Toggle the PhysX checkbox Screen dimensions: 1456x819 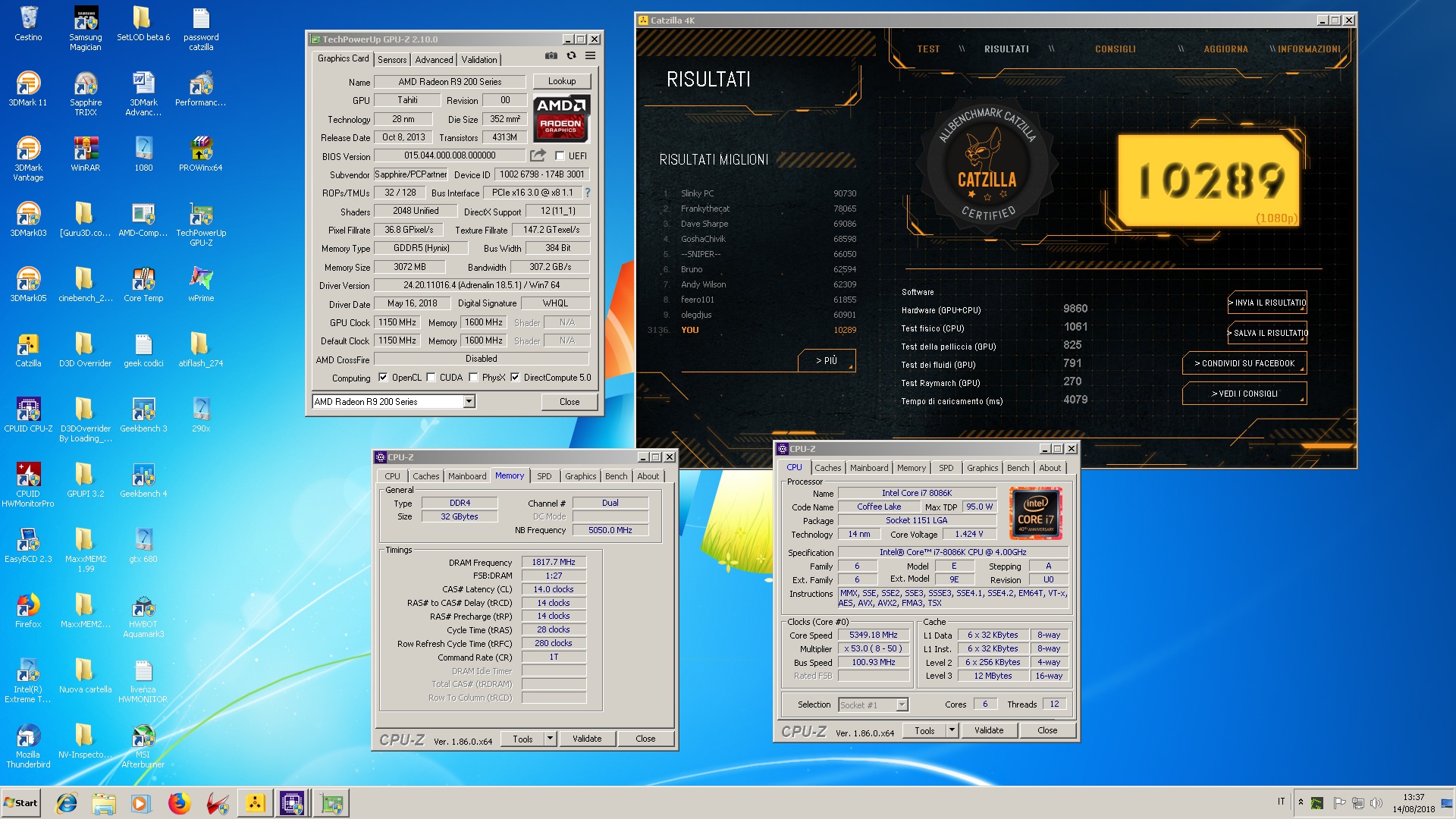click(x=473, y=377)
